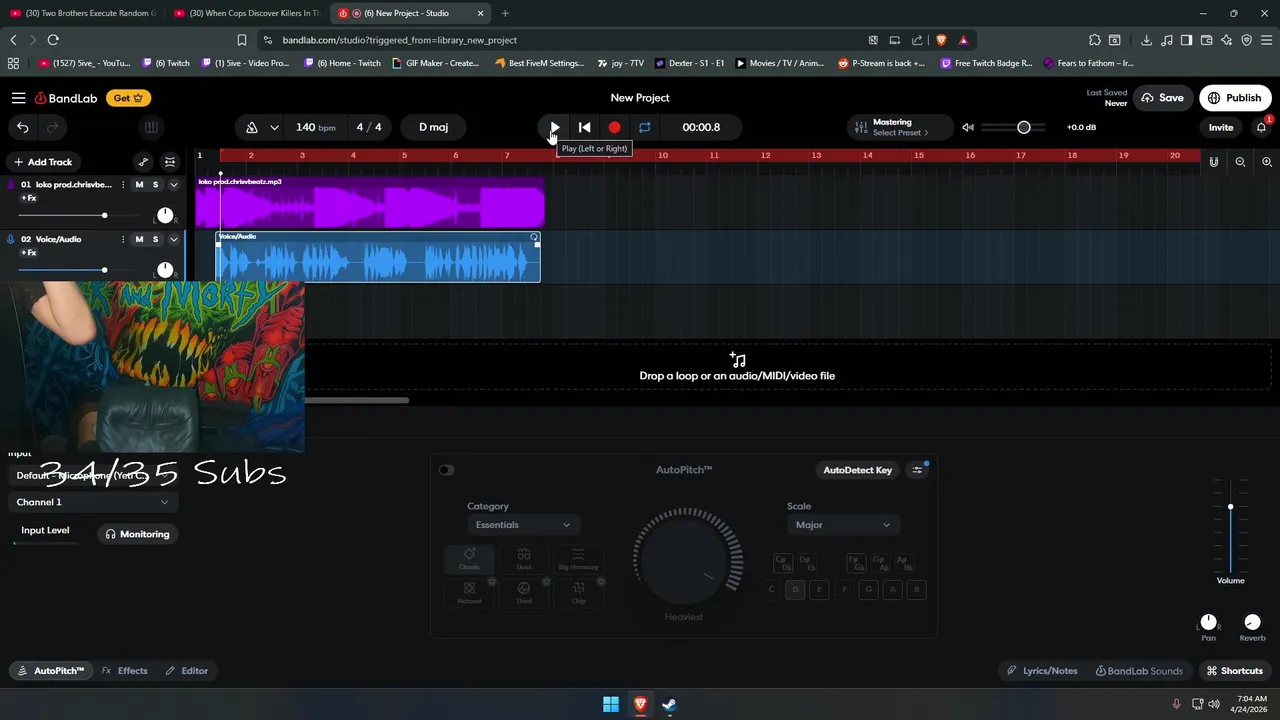The image size is (1280, 720).
Task: Open AutoPitch advanced settings sliders icon
Action: [917, 470]
